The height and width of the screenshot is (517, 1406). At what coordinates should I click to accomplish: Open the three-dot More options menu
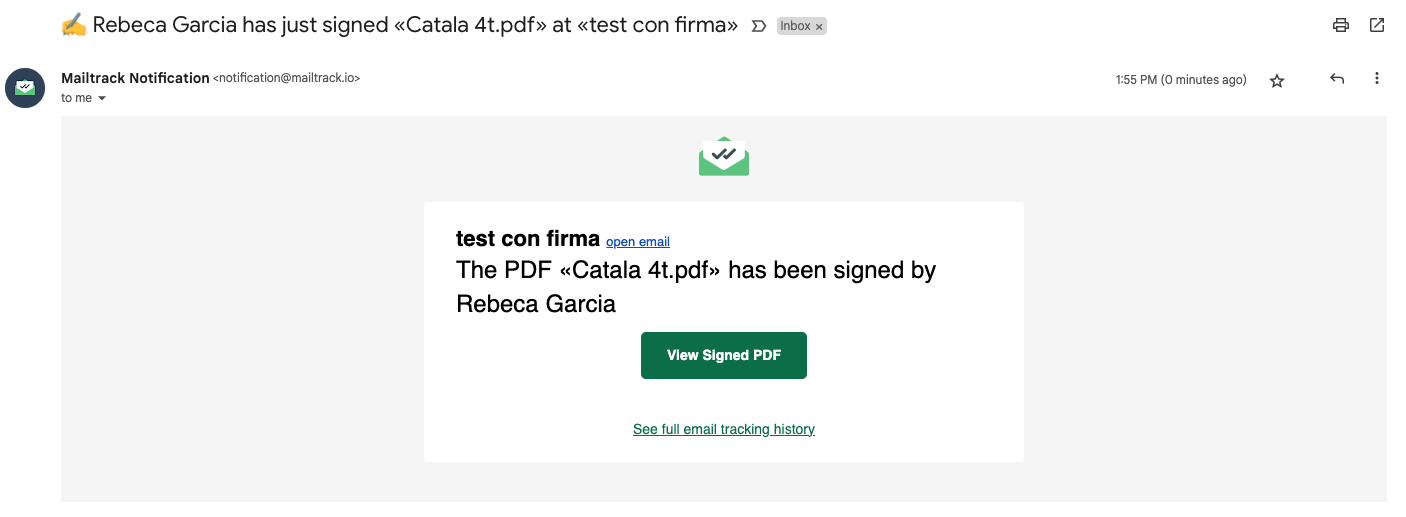click(1377, 79)
